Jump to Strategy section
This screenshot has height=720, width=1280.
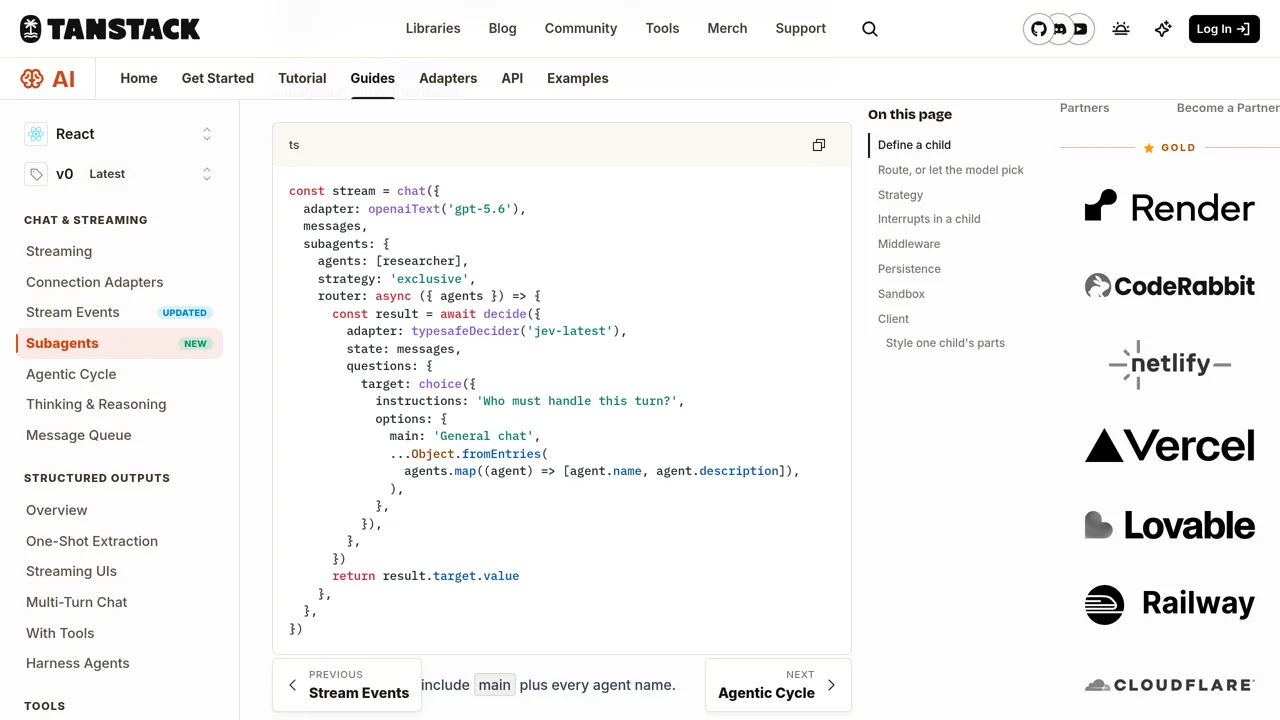900,195
